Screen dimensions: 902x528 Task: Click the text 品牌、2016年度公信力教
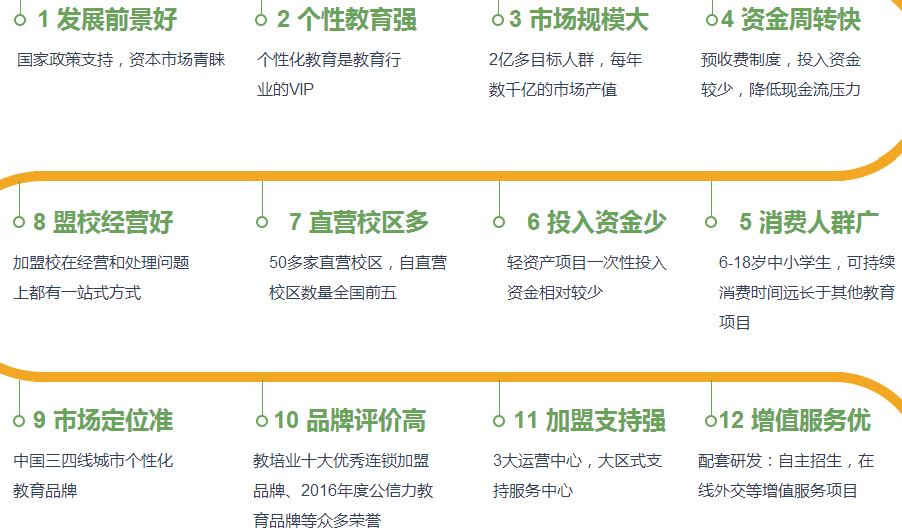pos(343,491)
